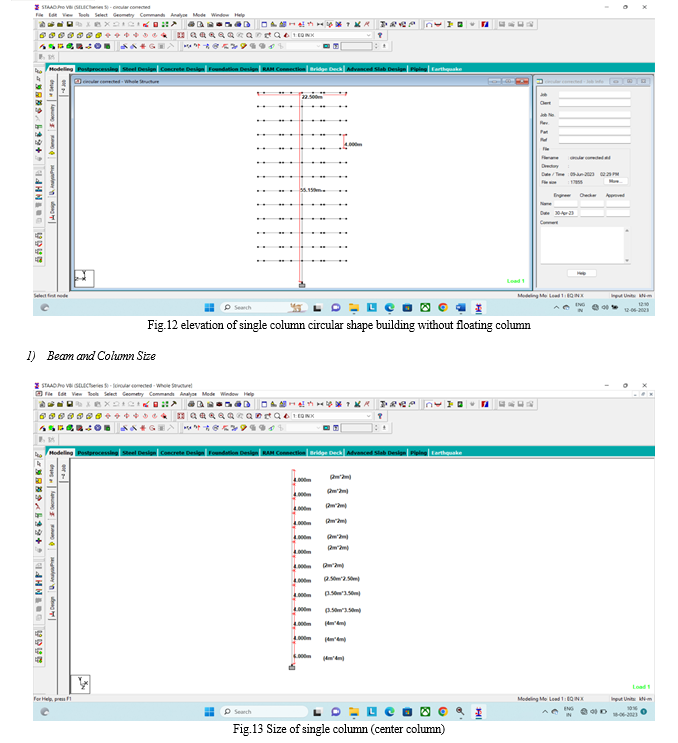Screen dimensions: 678x743
Task: Click first magnifier zoom icon in Fig.12 window
Action: pyautogui.click(x=194, y=35)
